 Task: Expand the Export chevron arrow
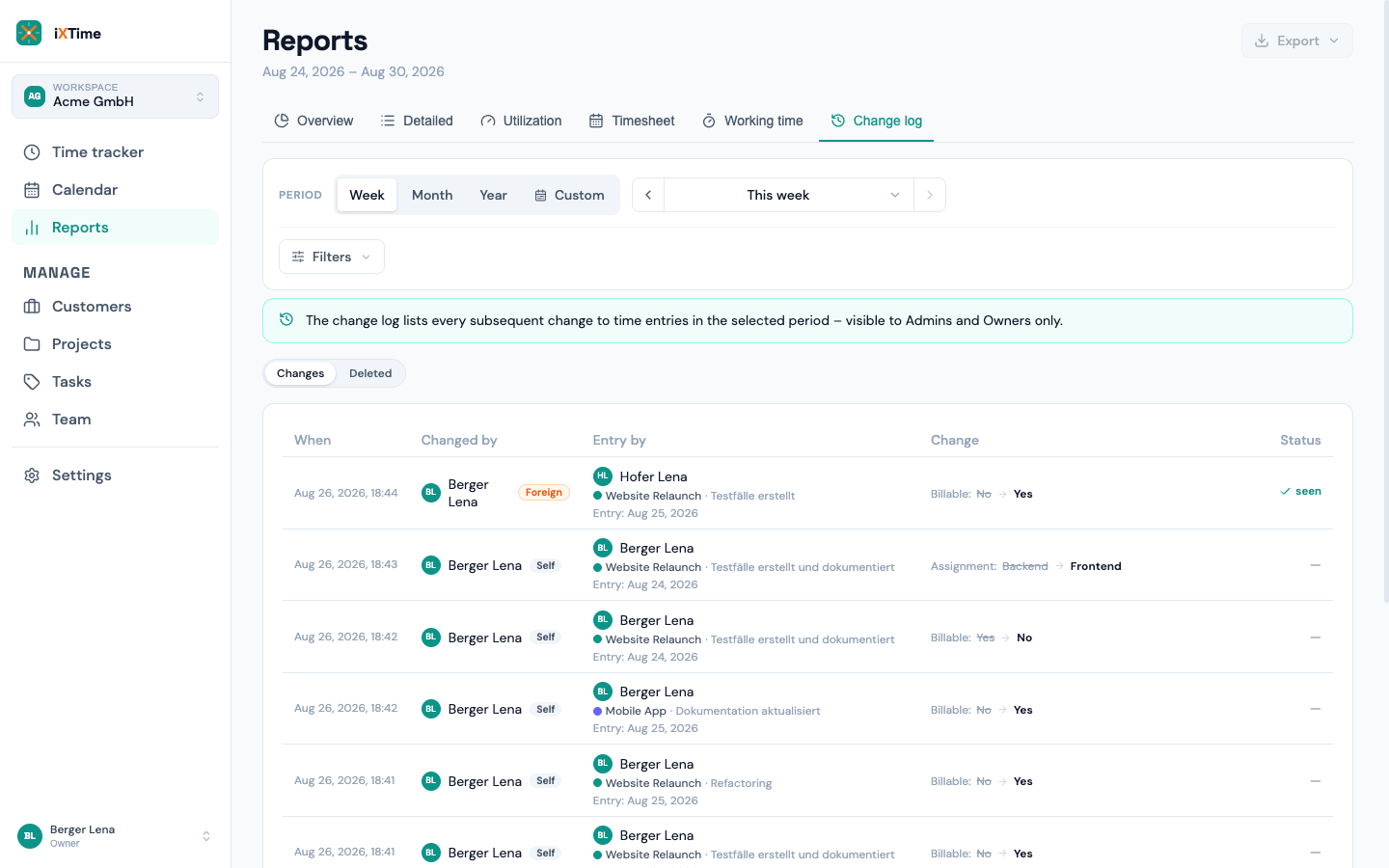tap(1334, 41)
